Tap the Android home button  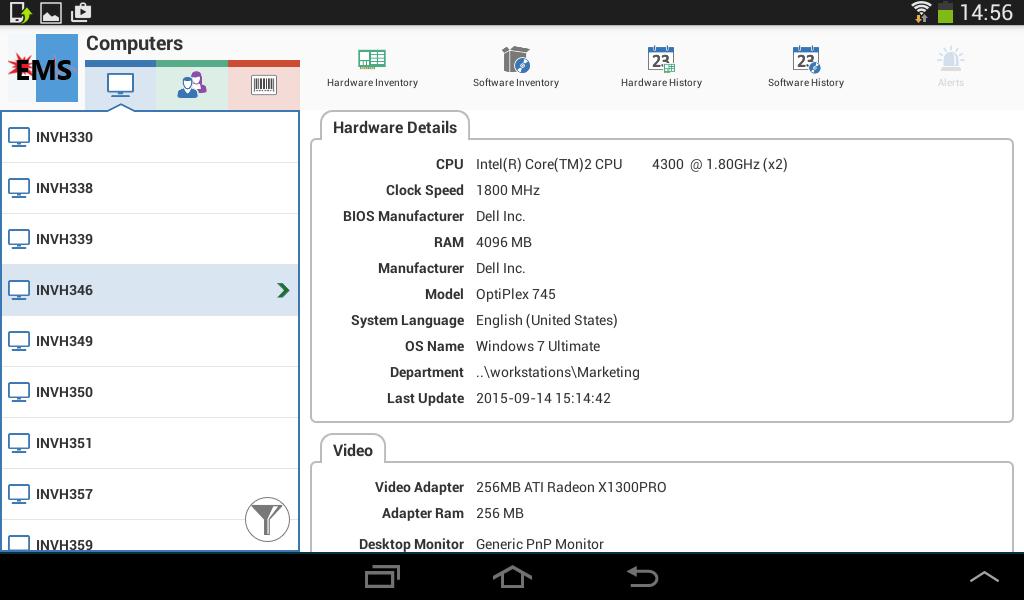point(512,576)
